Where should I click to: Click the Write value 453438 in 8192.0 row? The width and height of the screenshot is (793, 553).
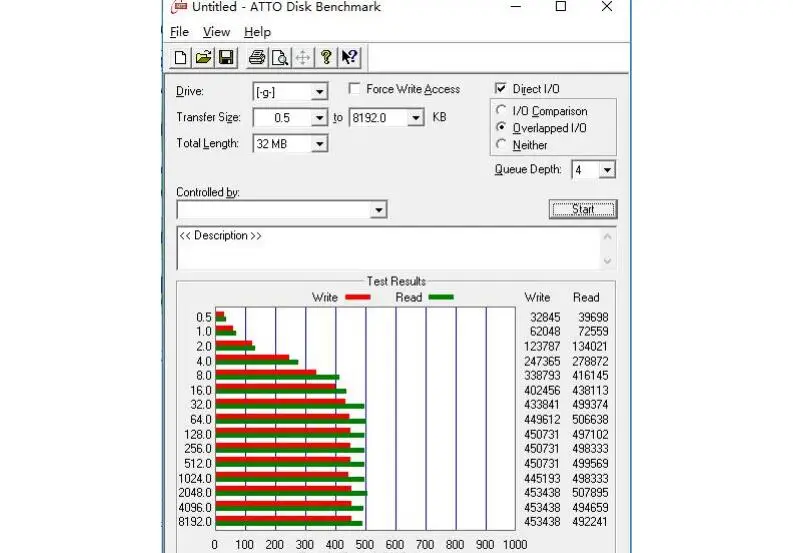[x=542, y=522]
